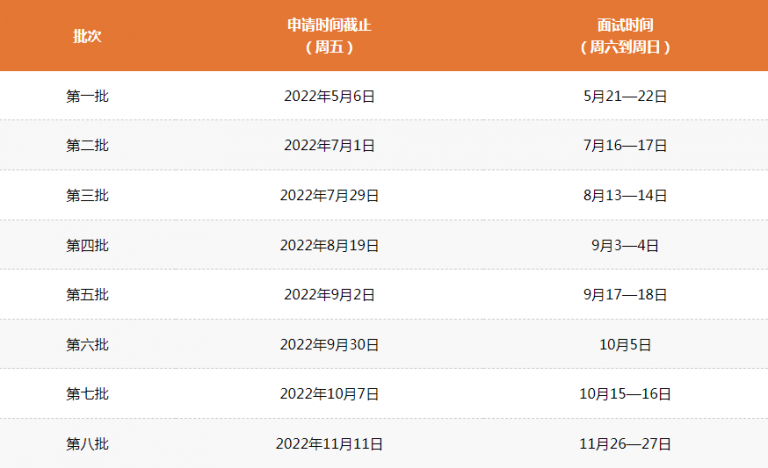
Task: Select the 2022年8月19日 deadline
Action: click(329, 246)
